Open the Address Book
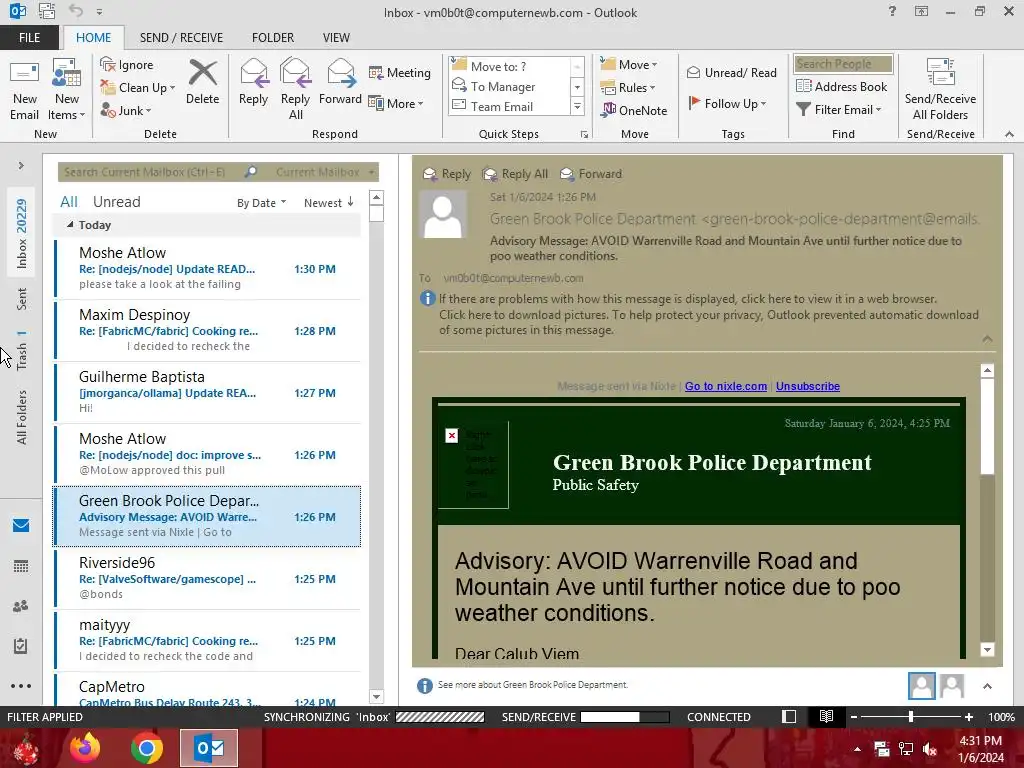 click(841, 86)
